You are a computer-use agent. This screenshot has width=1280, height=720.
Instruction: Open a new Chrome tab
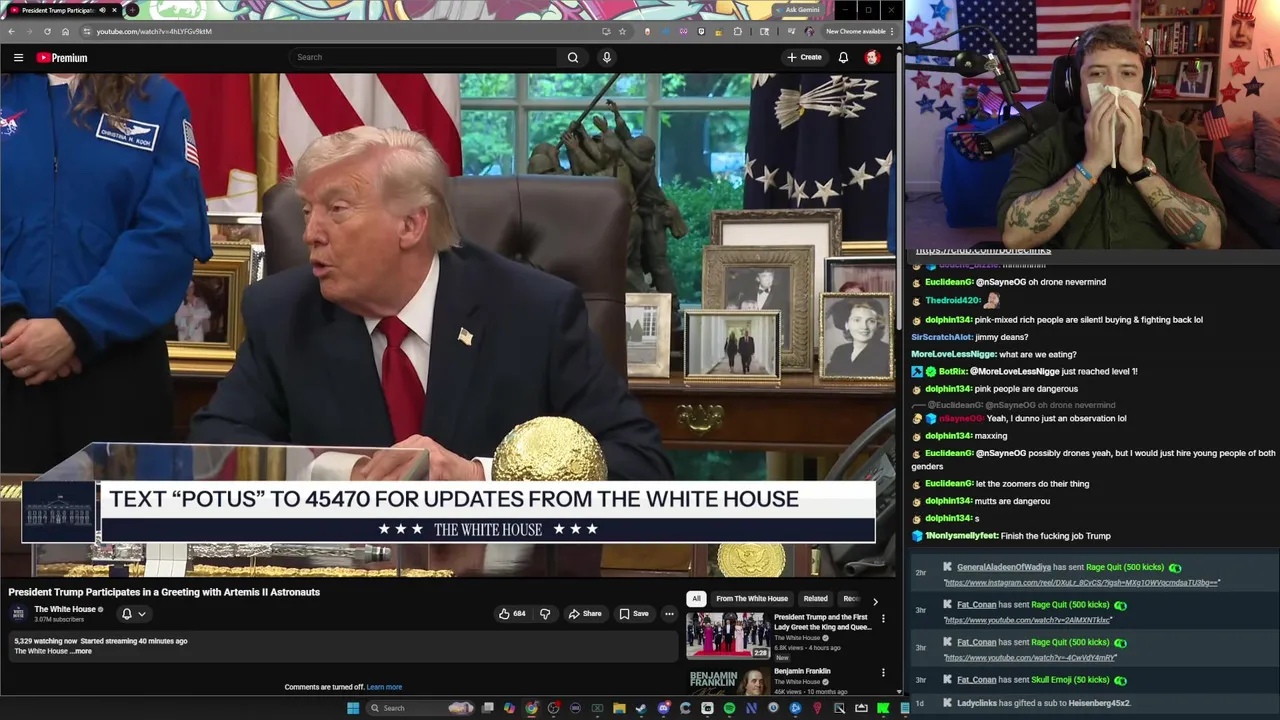click(132, 10)
